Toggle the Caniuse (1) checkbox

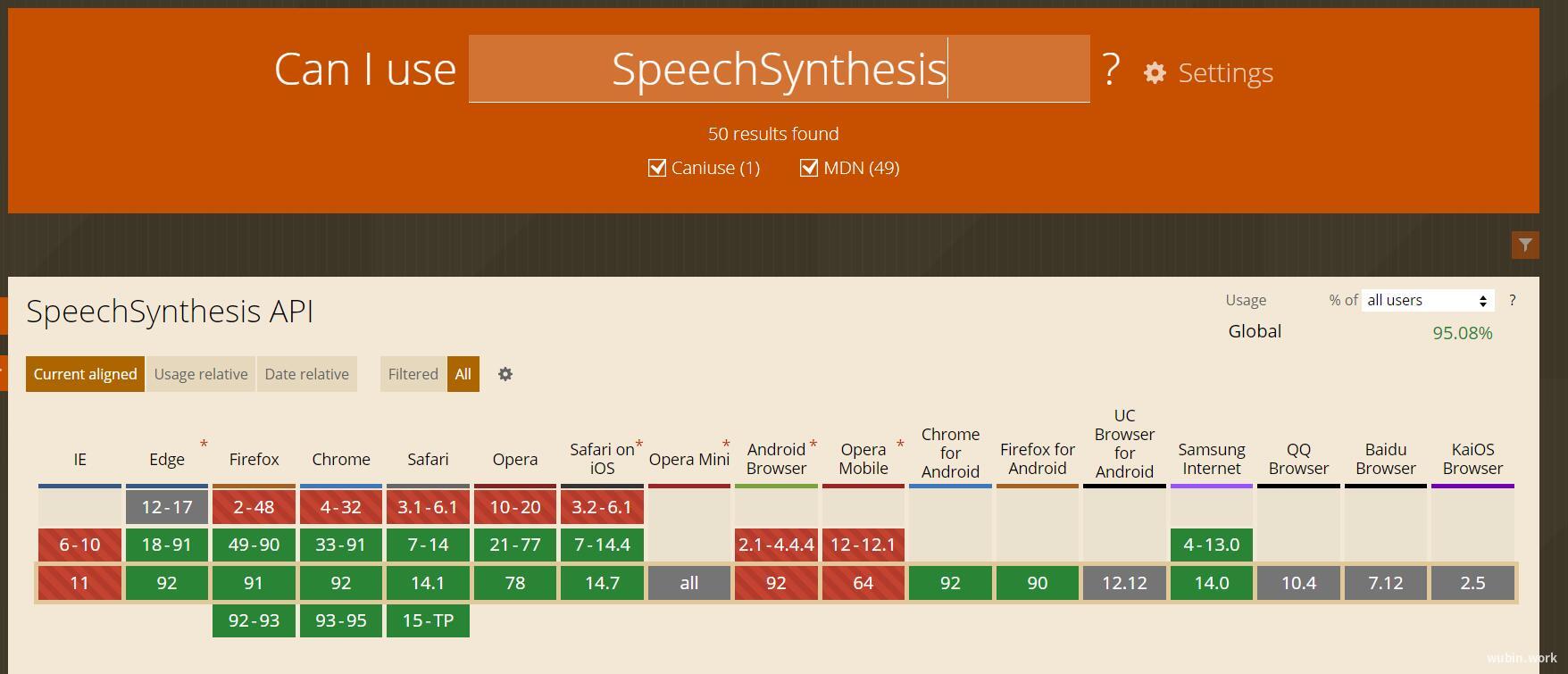[657, 168]
